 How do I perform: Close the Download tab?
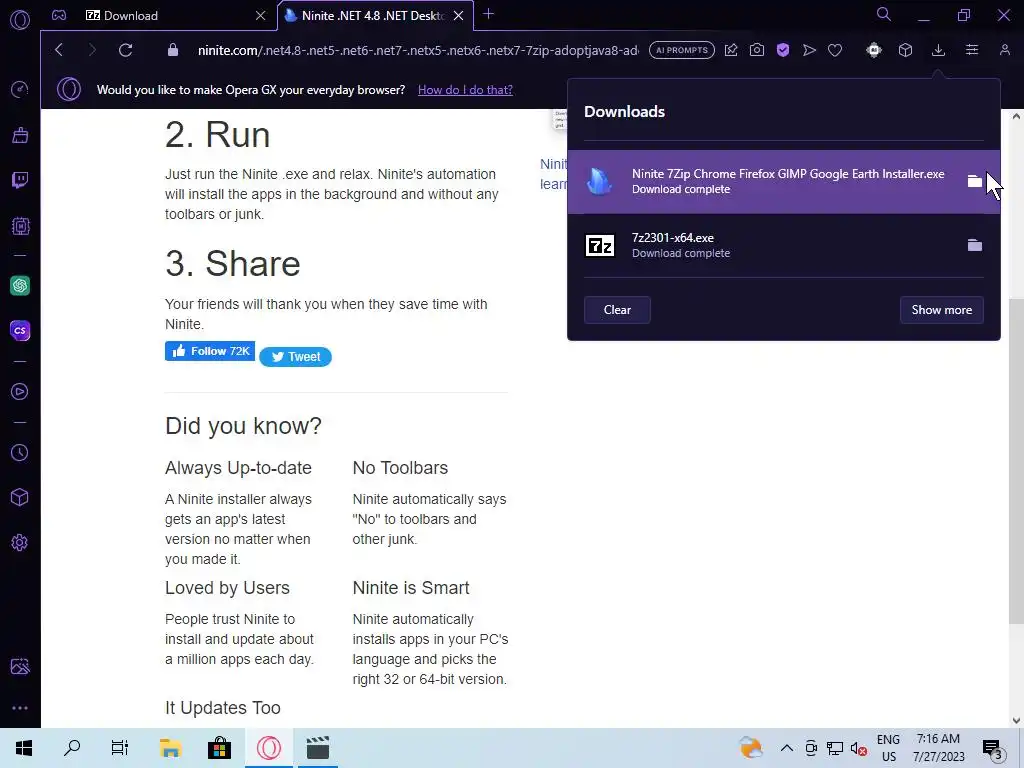coord(261,15)
